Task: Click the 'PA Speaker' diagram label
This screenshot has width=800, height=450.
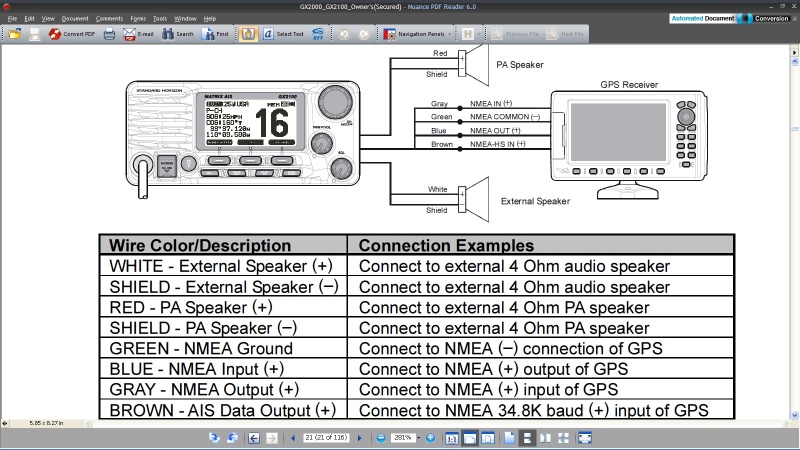Action: [520, 65]
